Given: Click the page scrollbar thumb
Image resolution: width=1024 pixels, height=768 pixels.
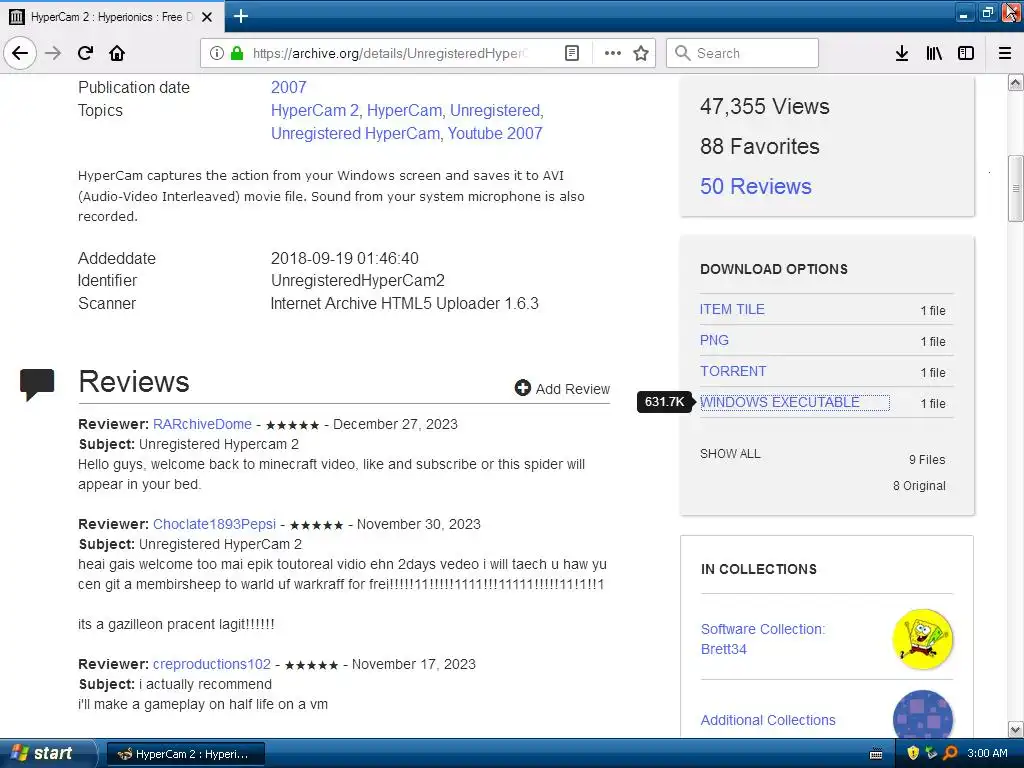Looking at the screenshot, I should (x=1015, y=188).
